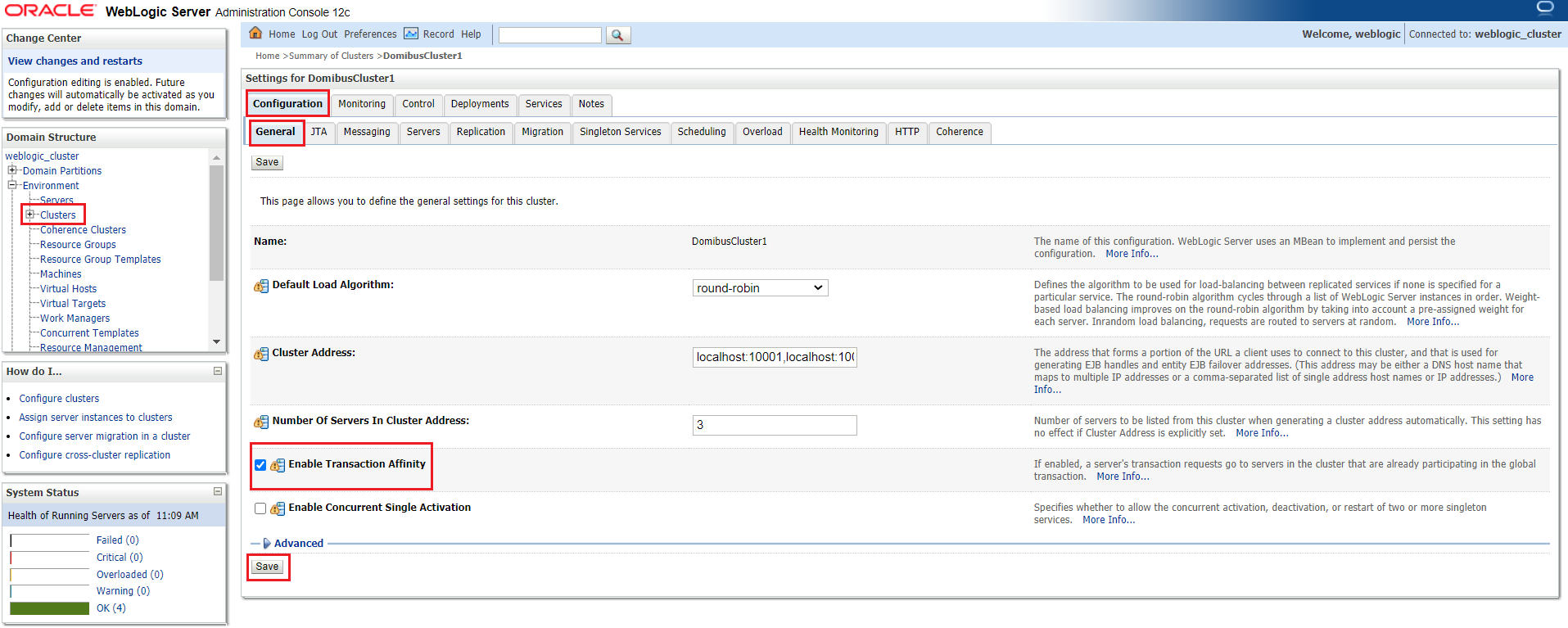Select the General sub-tab
1568x628 pixels.
coord(275,132)
